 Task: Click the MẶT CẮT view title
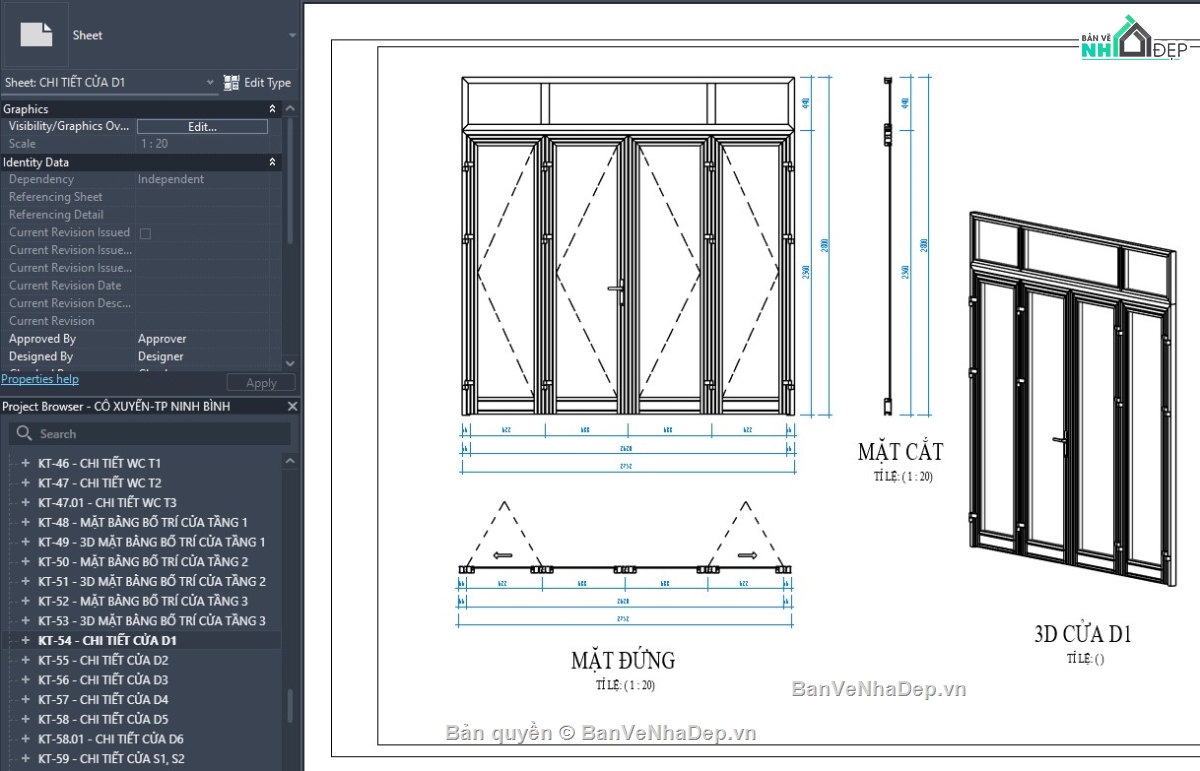[x=900, y=452]
